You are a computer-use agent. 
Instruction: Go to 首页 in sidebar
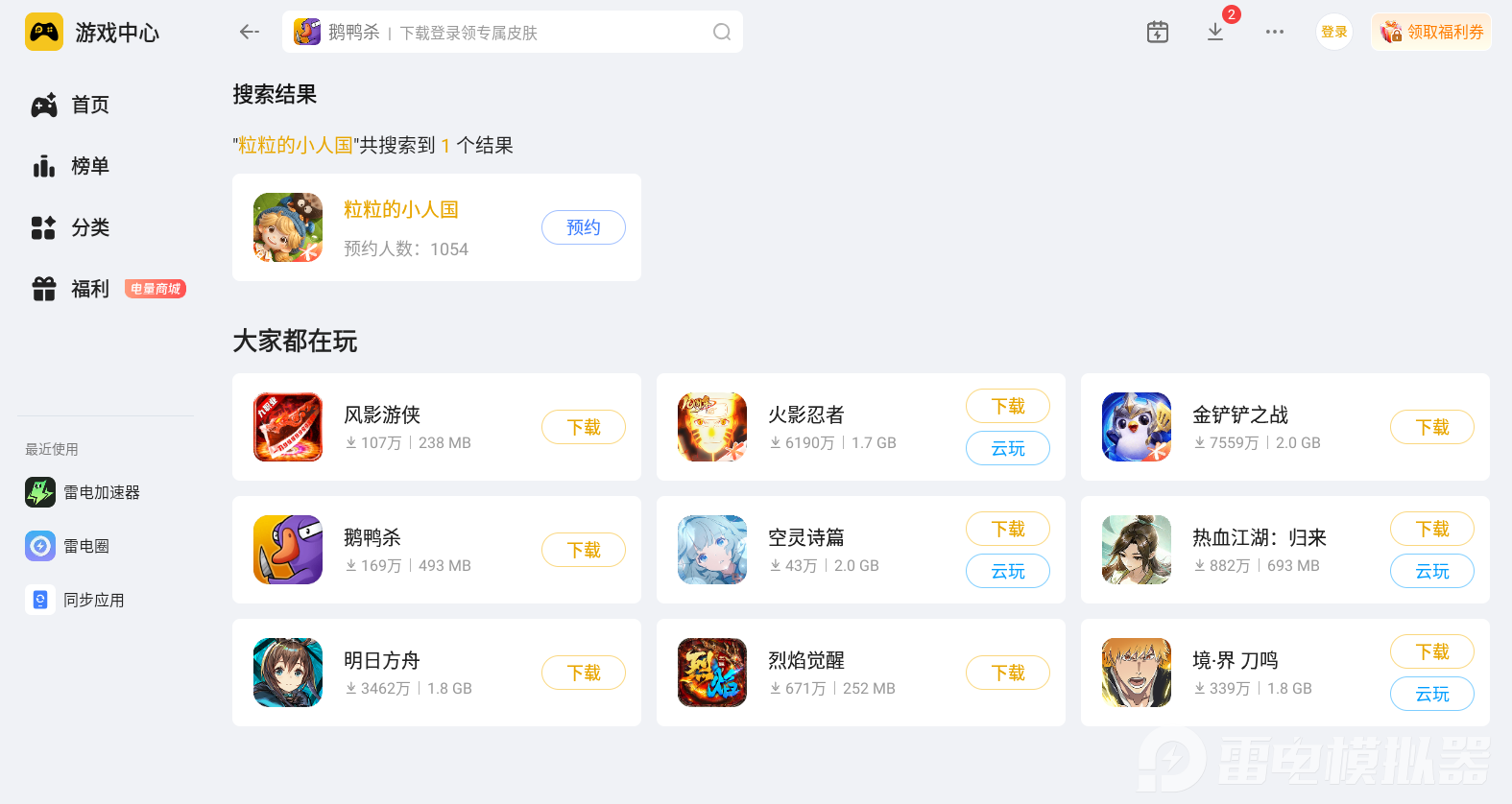click(x=70, y=105)
